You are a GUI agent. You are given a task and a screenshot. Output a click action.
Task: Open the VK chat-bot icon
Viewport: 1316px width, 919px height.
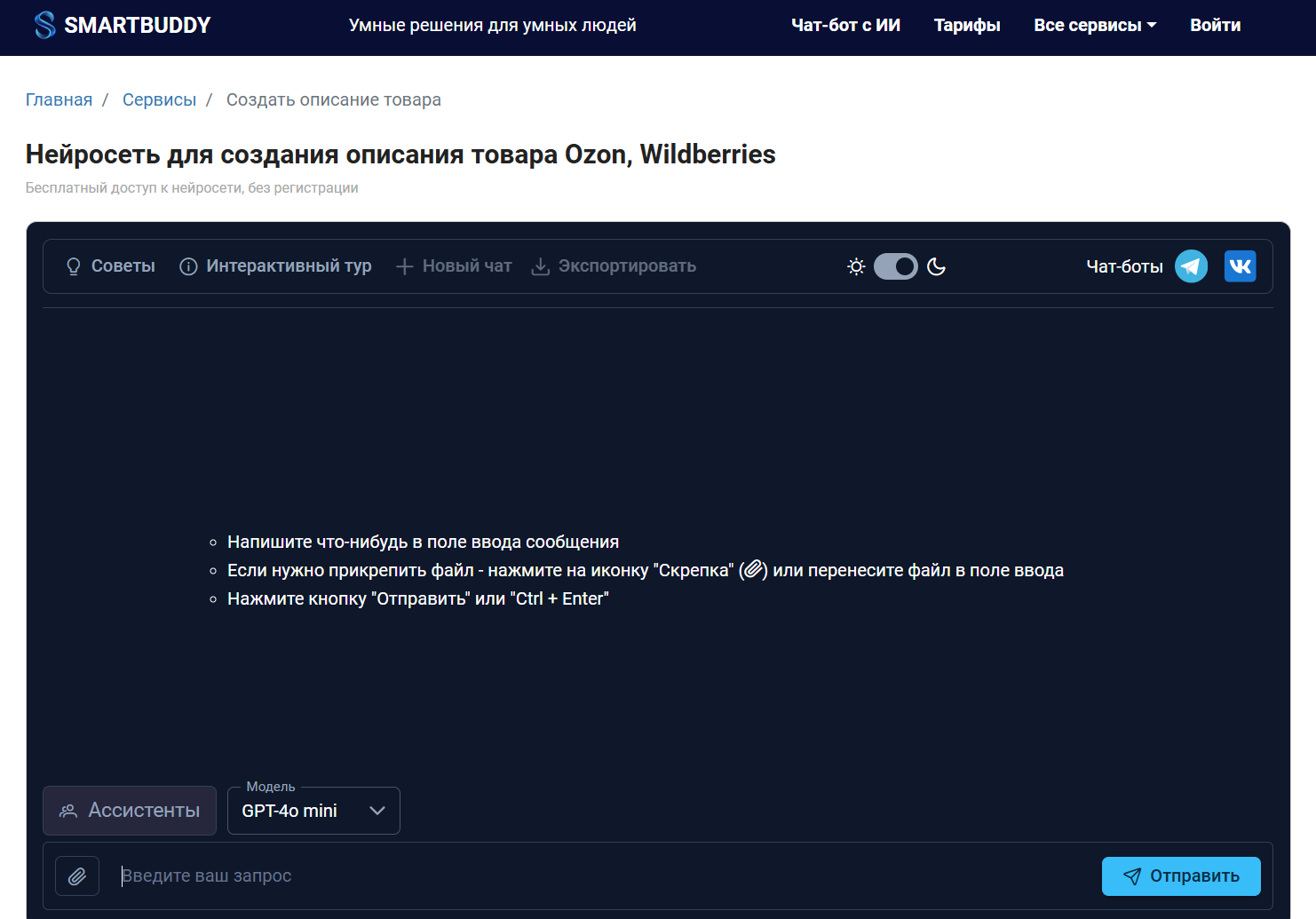(1240, 266)
